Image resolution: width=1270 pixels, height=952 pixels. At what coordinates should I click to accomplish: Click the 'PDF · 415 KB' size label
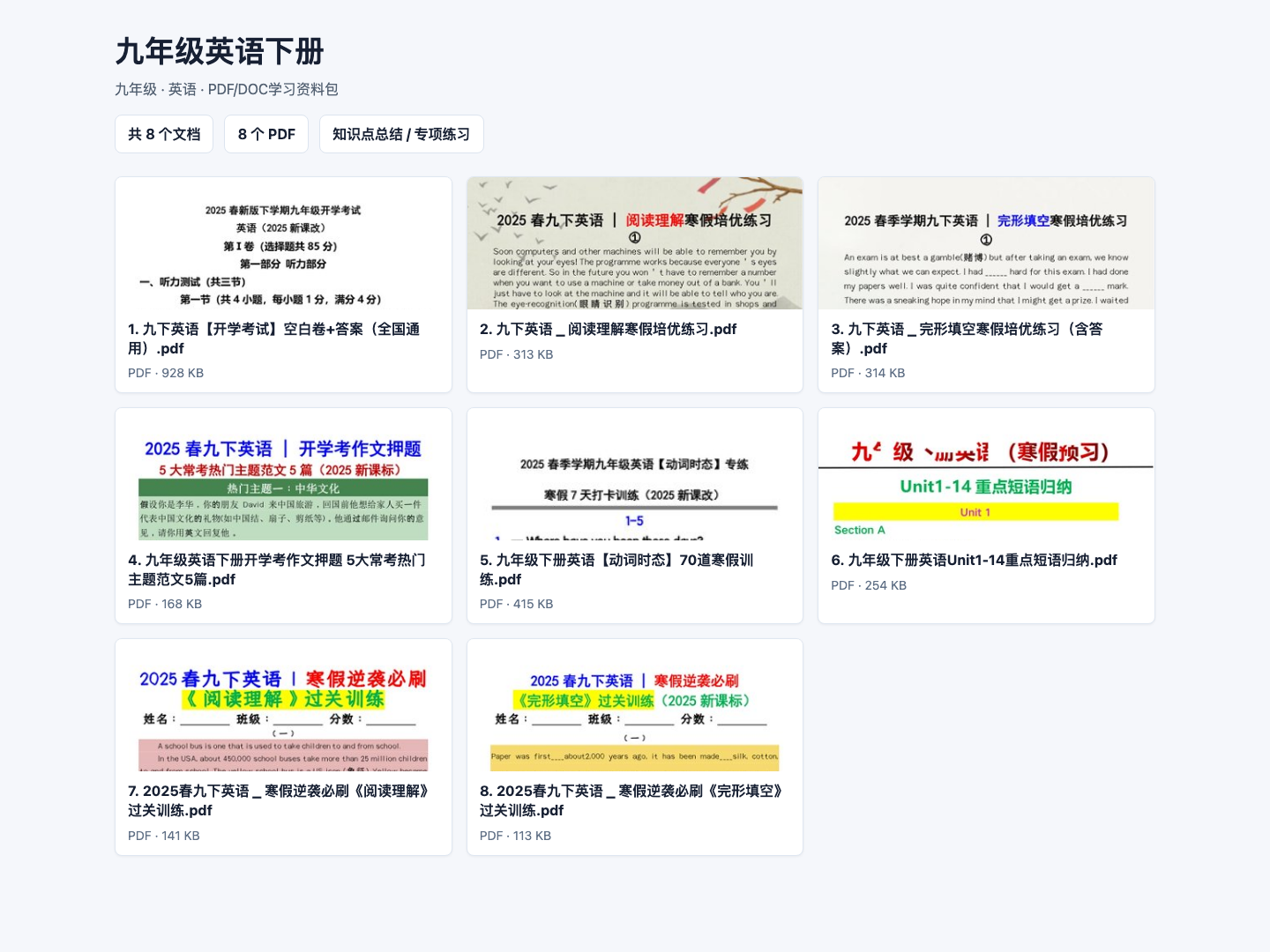516,604
